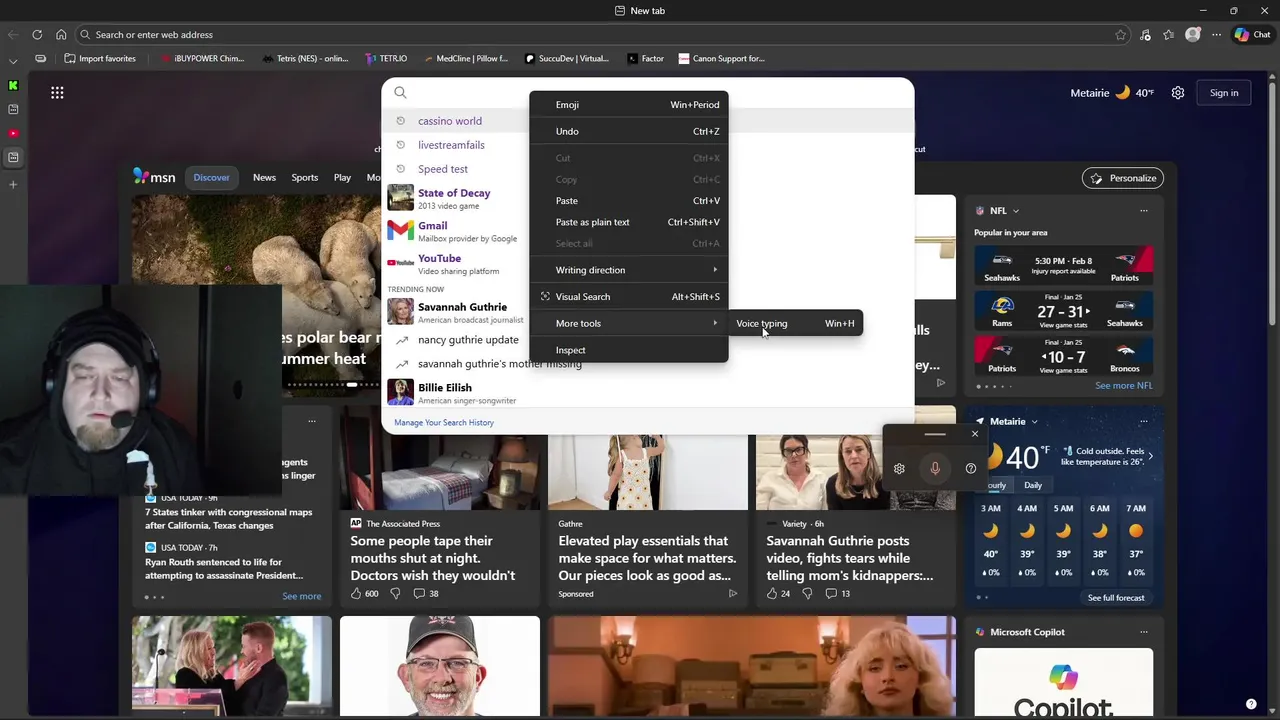Click the browser back arrow
The image size is (1280, 720).
pyautogui.click(x=13, y=34)
